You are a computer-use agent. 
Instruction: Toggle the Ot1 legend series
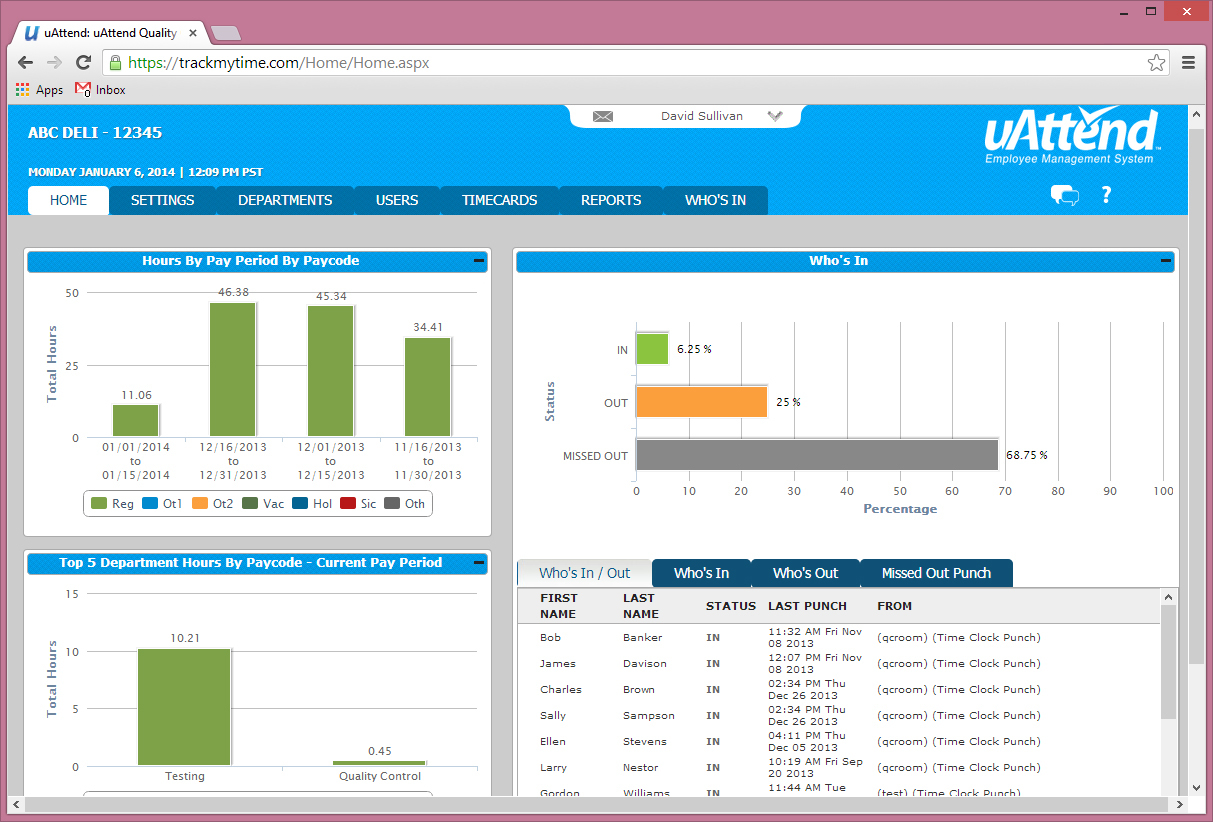tap(162, 504)
